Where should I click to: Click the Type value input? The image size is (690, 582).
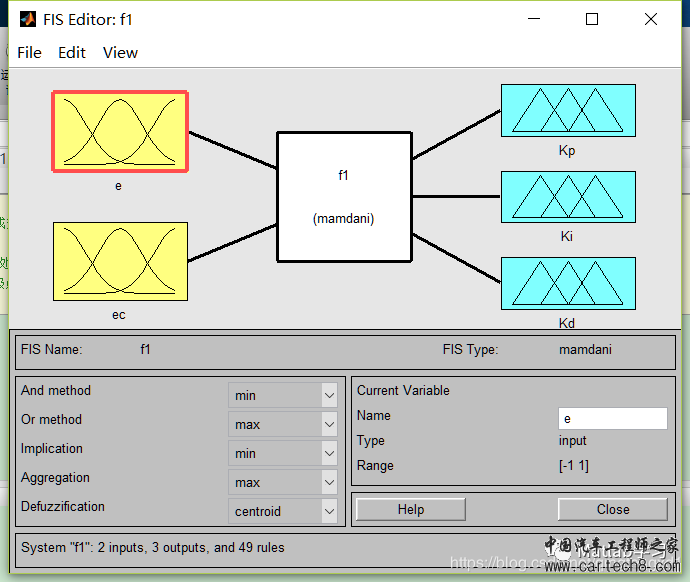pos(573,440)
